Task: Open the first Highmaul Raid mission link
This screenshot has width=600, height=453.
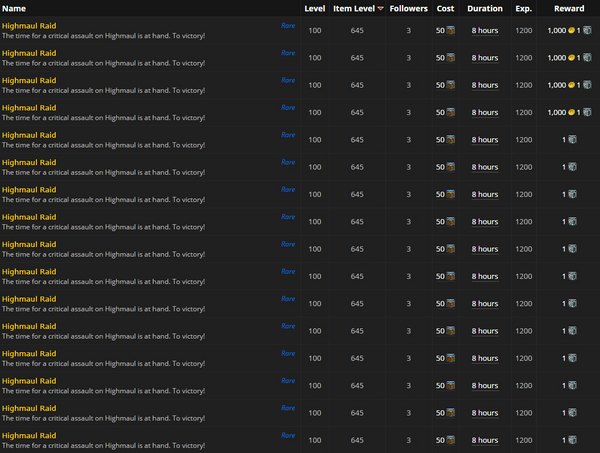Action: pyautogui.click(x=29, y=25)
